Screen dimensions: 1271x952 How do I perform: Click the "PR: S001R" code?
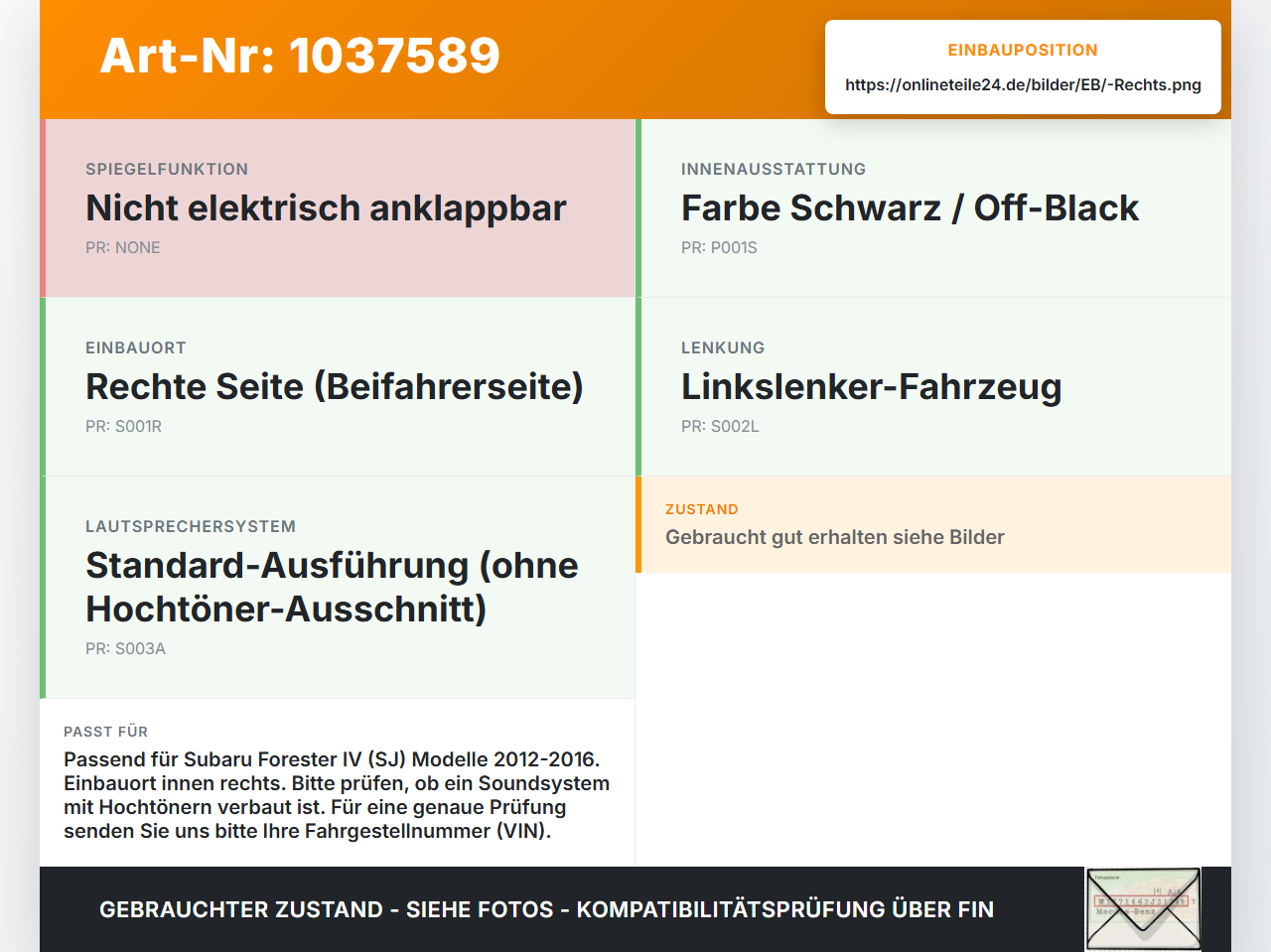[123, 426]
